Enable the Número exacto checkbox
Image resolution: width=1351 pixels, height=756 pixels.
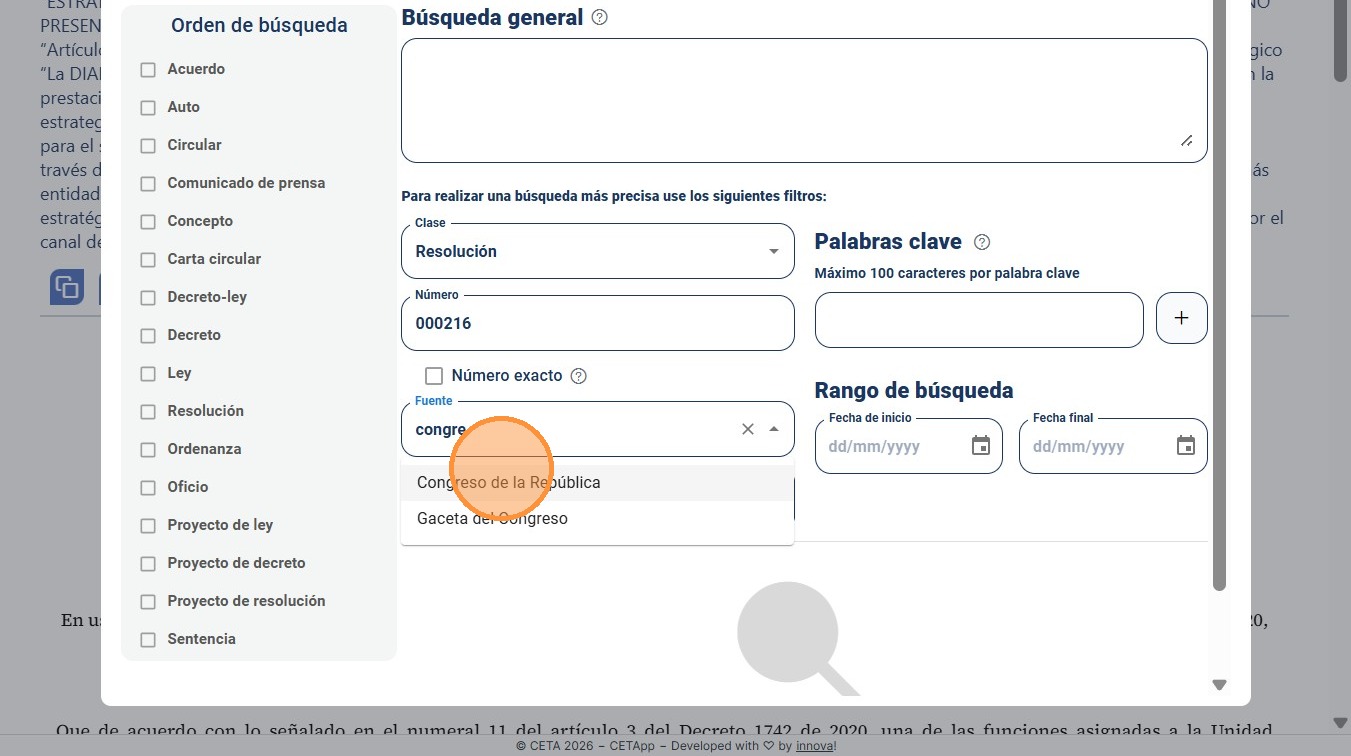click(434, 376)
